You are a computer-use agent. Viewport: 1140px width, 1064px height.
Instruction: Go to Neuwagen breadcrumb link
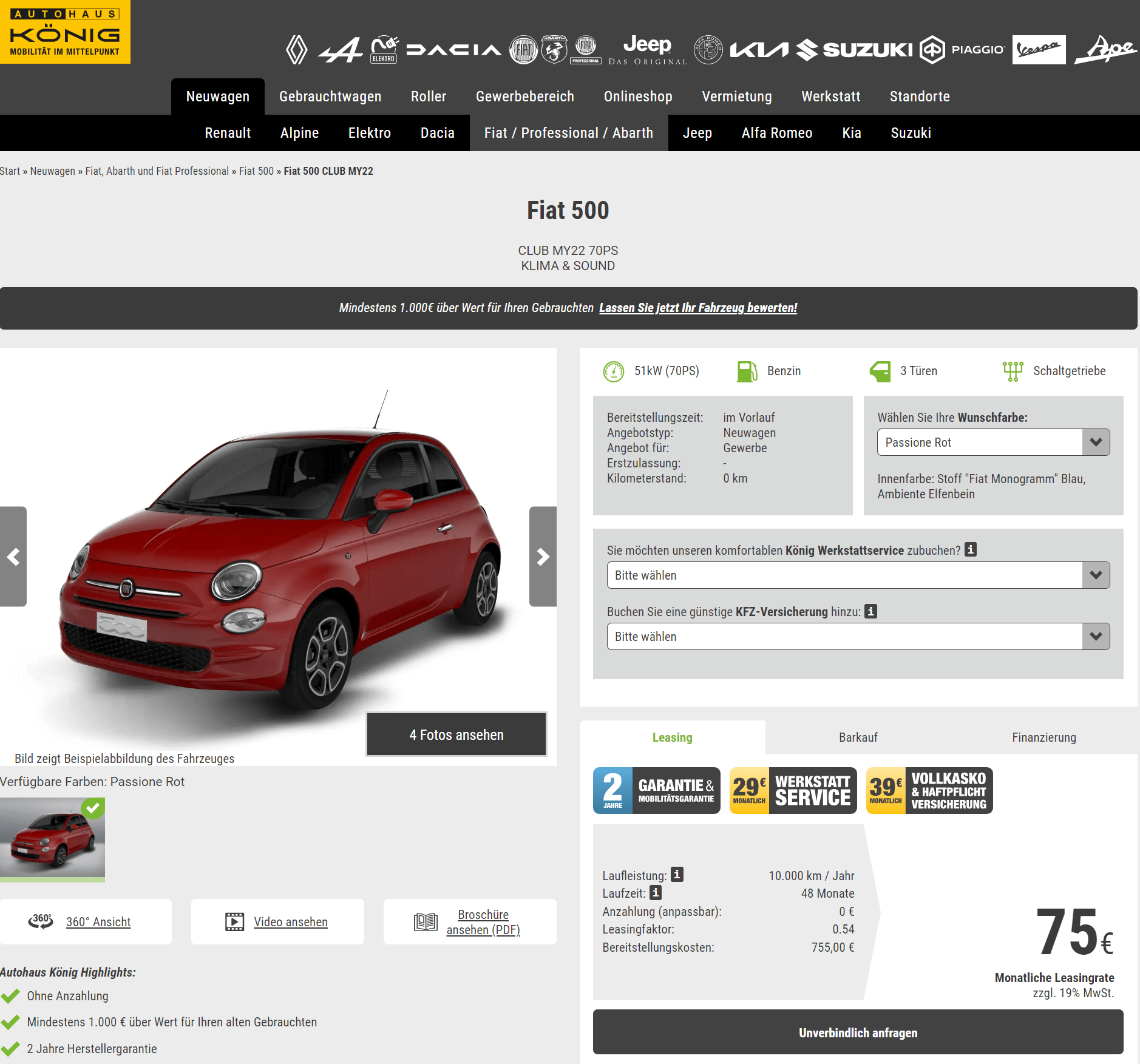pyautogui.click(x=53, y=171)
